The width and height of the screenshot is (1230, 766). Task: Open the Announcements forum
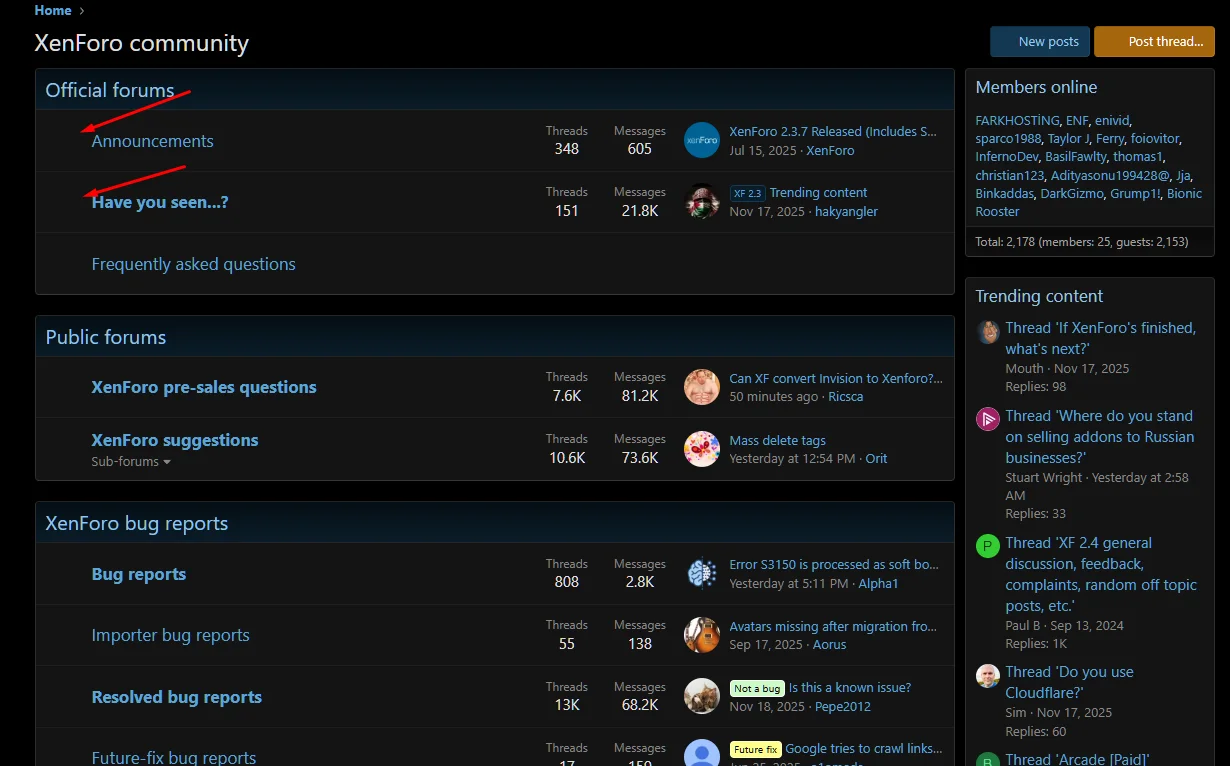[152, 141]
